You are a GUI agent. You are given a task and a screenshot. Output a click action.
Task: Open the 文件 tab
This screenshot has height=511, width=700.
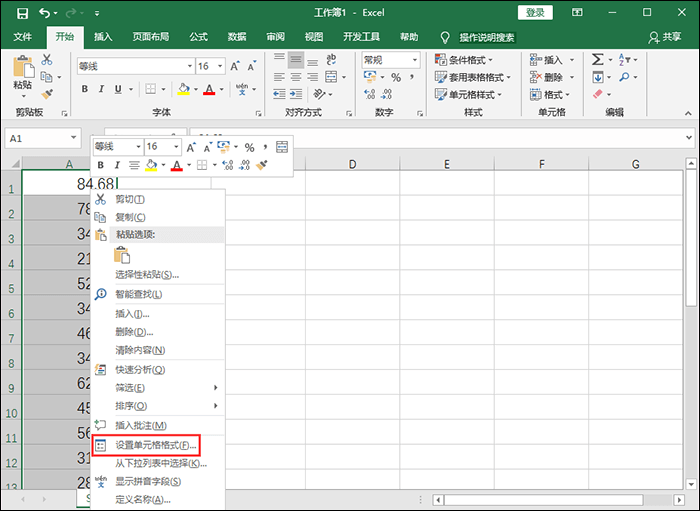coord(22,37)
